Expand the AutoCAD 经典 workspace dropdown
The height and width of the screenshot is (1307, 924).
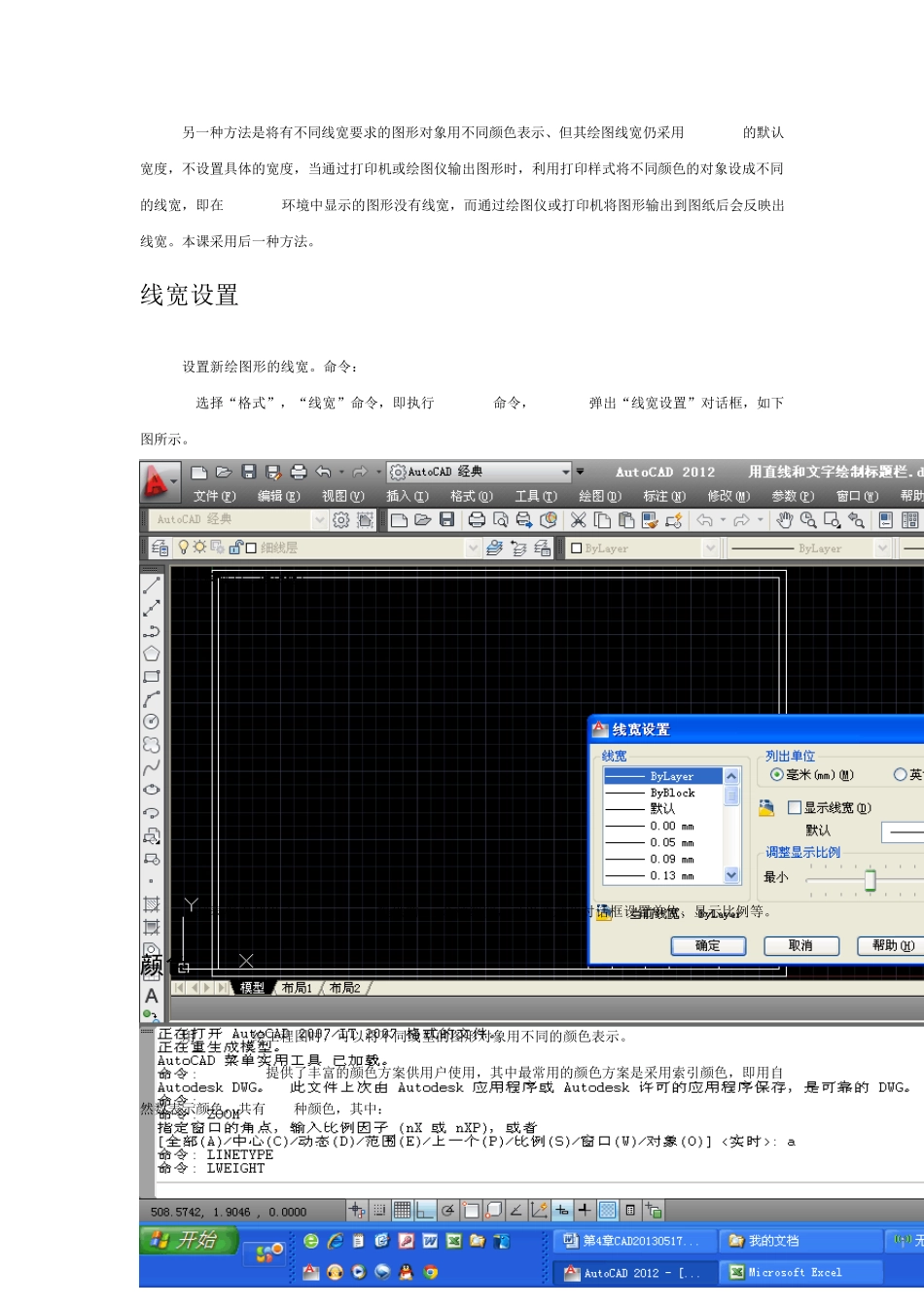click(565, 472)
